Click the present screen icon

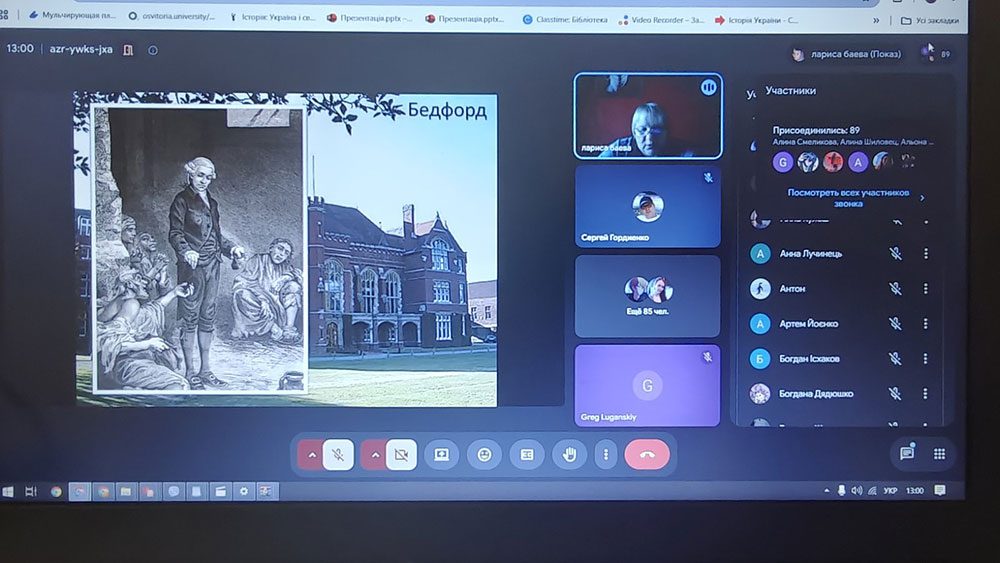(x=441, y=455)
